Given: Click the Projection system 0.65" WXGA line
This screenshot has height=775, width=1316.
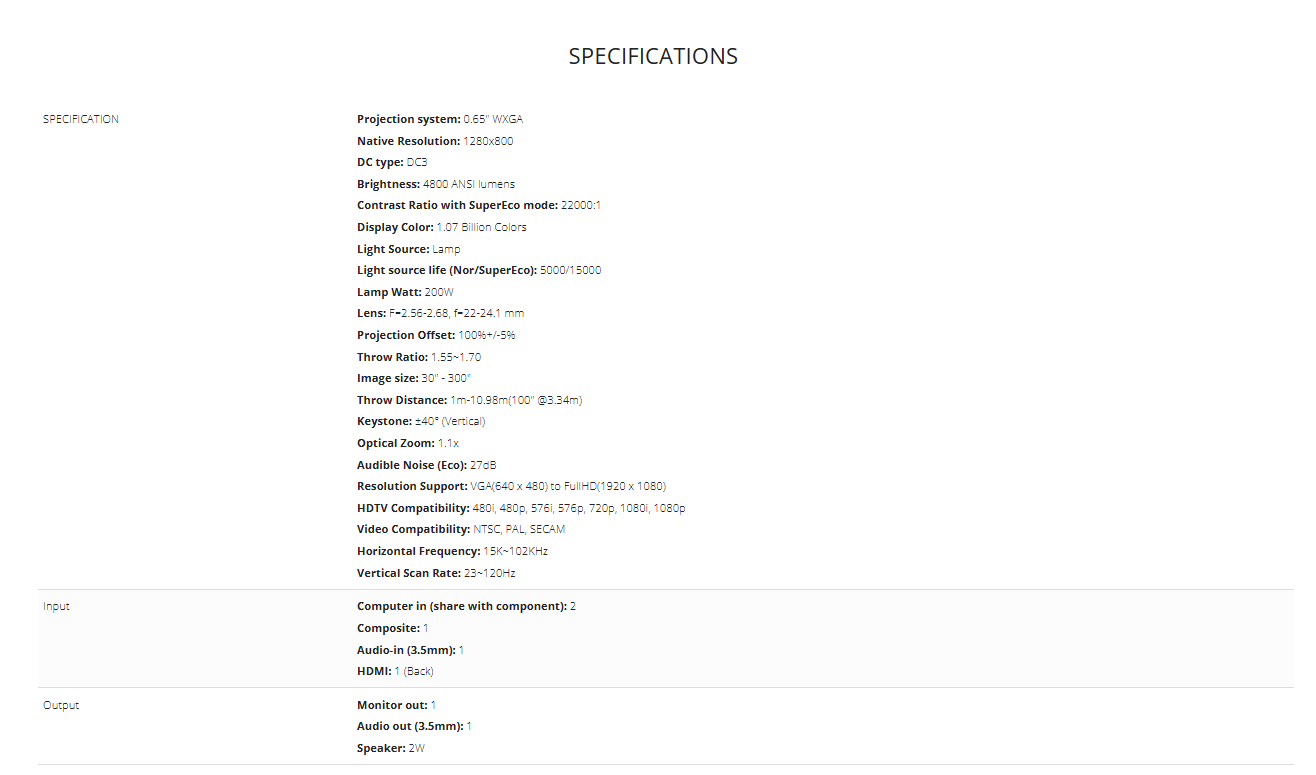Looking at the screenshot, I should click(440, 119).
